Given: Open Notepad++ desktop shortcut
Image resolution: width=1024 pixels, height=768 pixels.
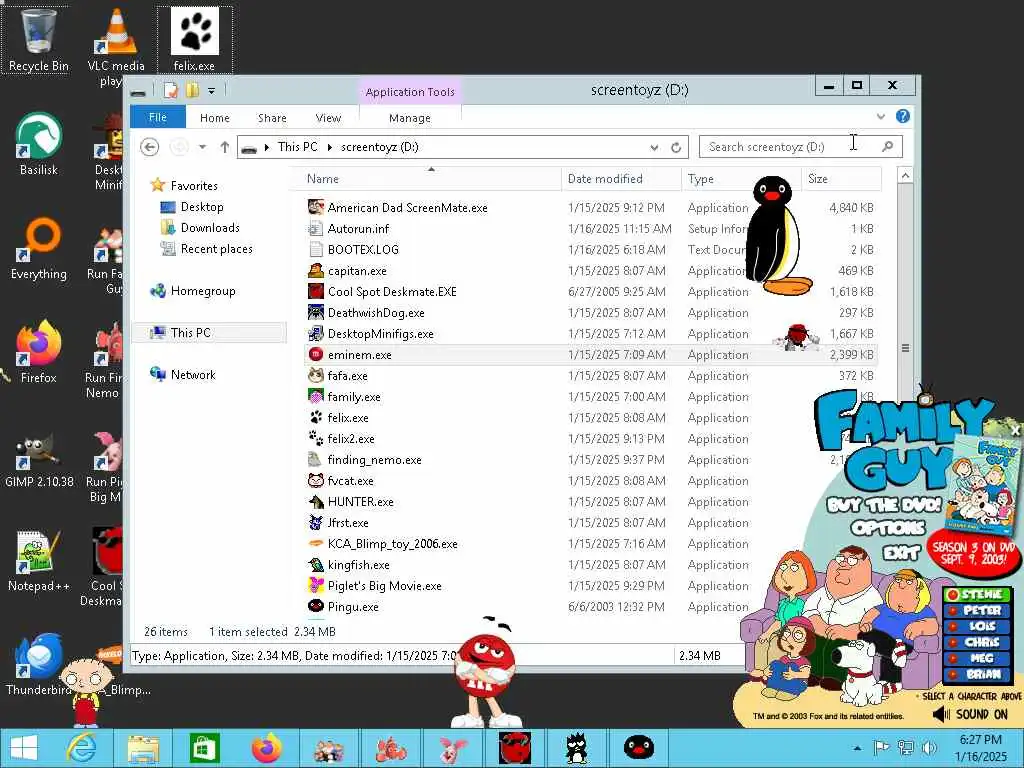Looking at the screenshot, I should coord(39,560).
